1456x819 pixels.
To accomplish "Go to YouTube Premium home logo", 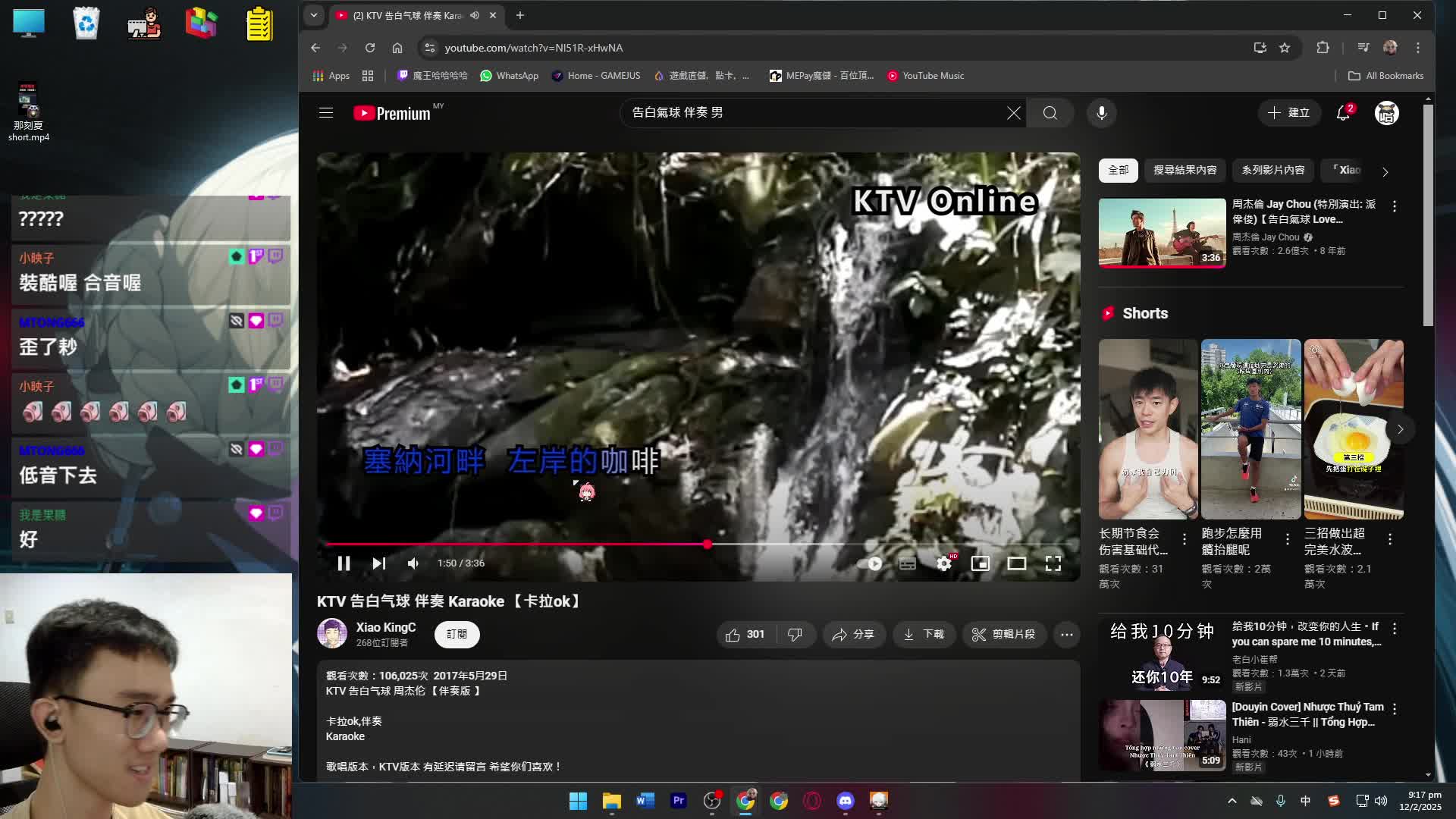I will pos(392,113).
